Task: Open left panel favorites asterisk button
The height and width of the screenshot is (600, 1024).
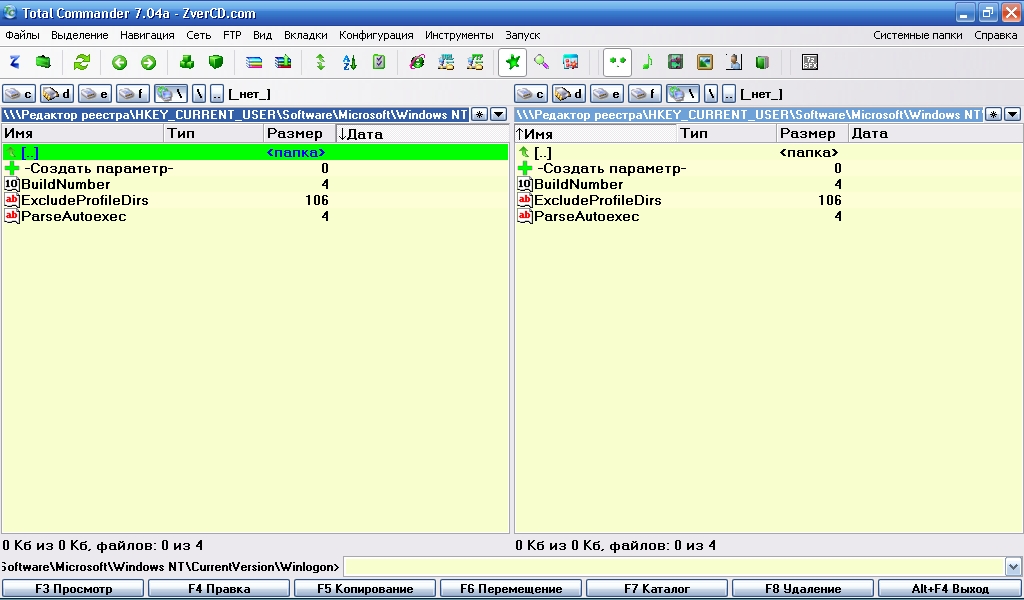Action: point(479,114)
